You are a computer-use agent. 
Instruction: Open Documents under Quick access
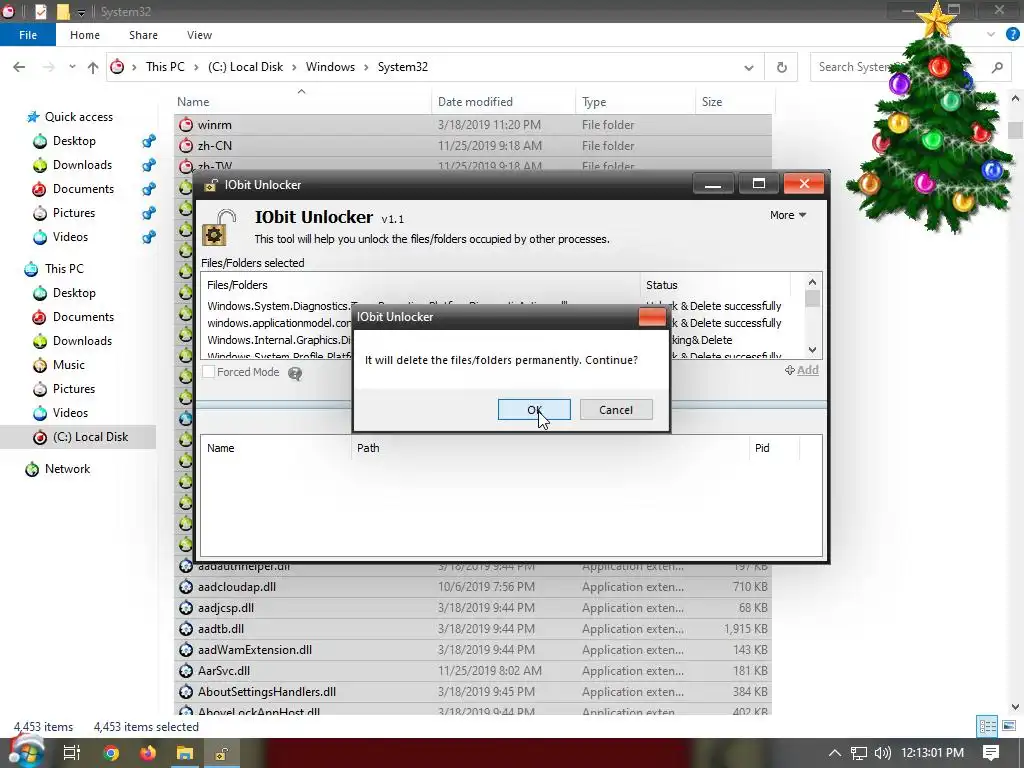[83, 189]
